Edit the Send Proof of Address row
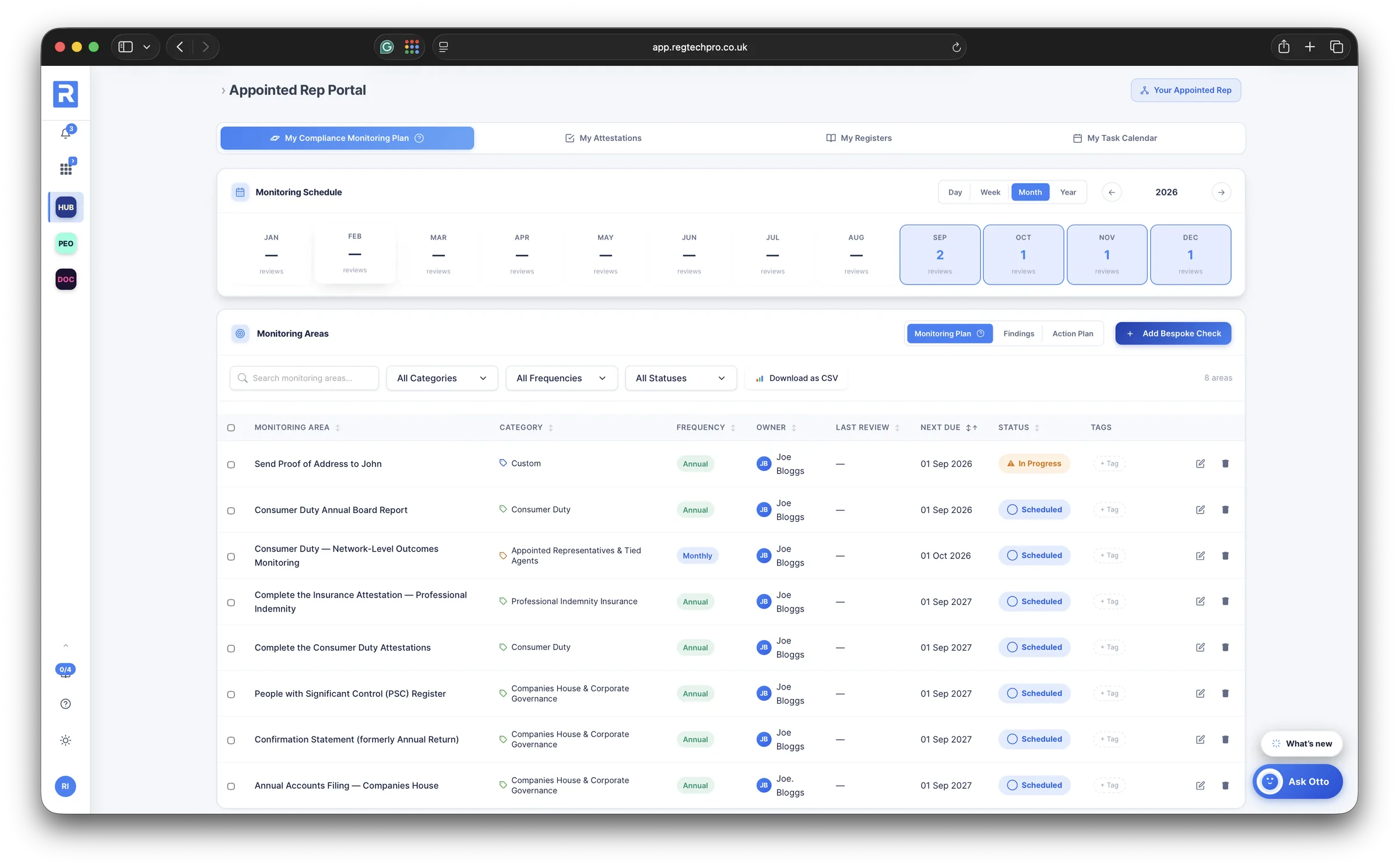This screenshot has width=1399, height=868. pyautogui.click(x=1200, y=463)
